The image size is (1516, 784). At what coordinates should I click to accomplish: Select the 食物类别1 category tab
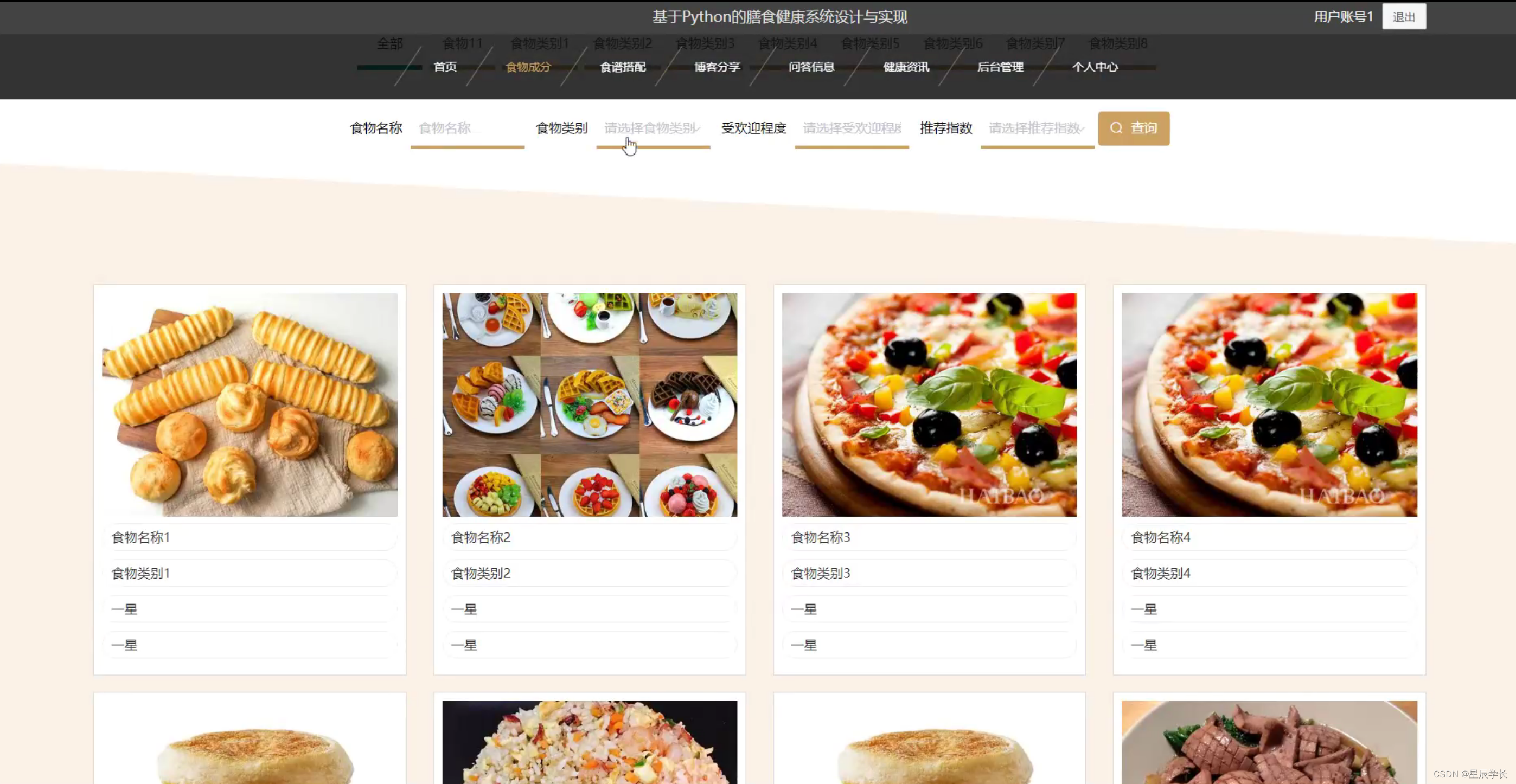(540, 43)
